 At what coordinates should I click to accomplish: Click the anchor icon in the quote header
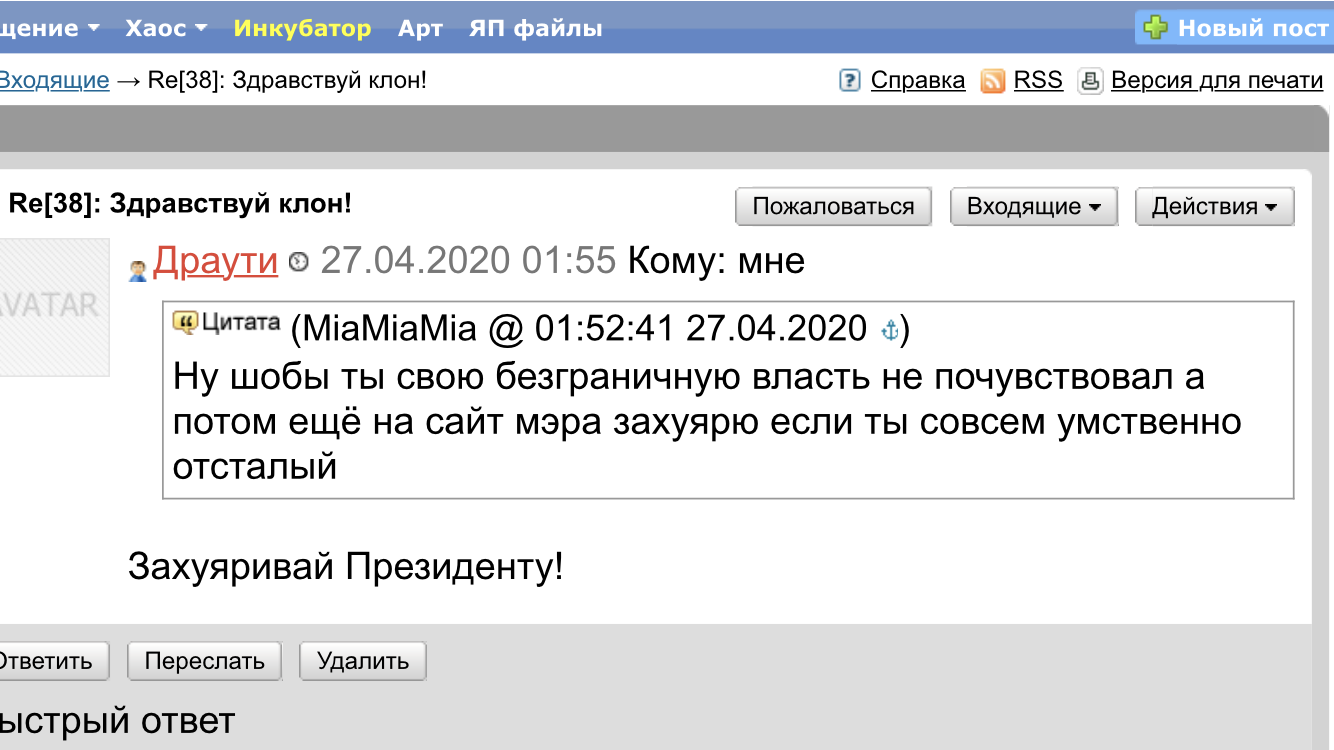coord(889,330)
